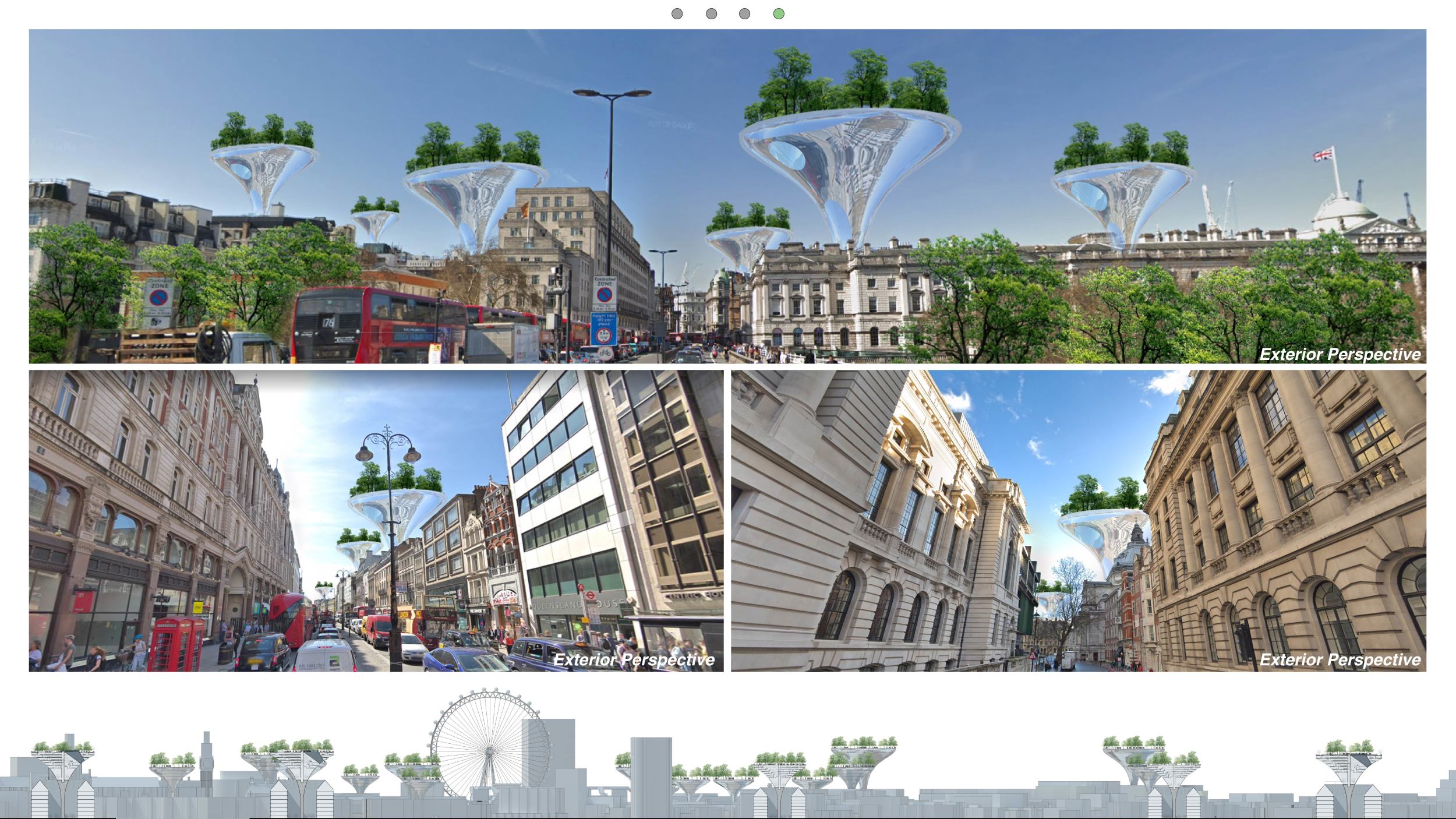Click 'Exterior Perspective' caption on stone buildings image
1456x819 pixels.
pyautogui.click(x=1340, y=659)
